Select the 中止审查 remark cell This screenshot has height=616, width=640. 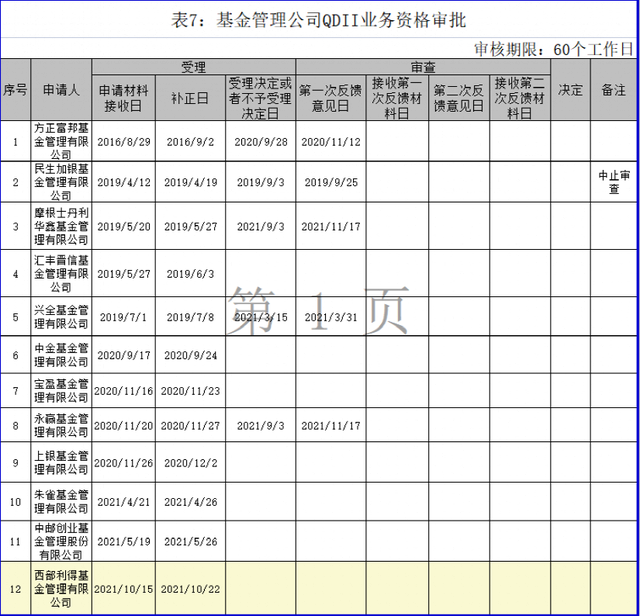614,182
